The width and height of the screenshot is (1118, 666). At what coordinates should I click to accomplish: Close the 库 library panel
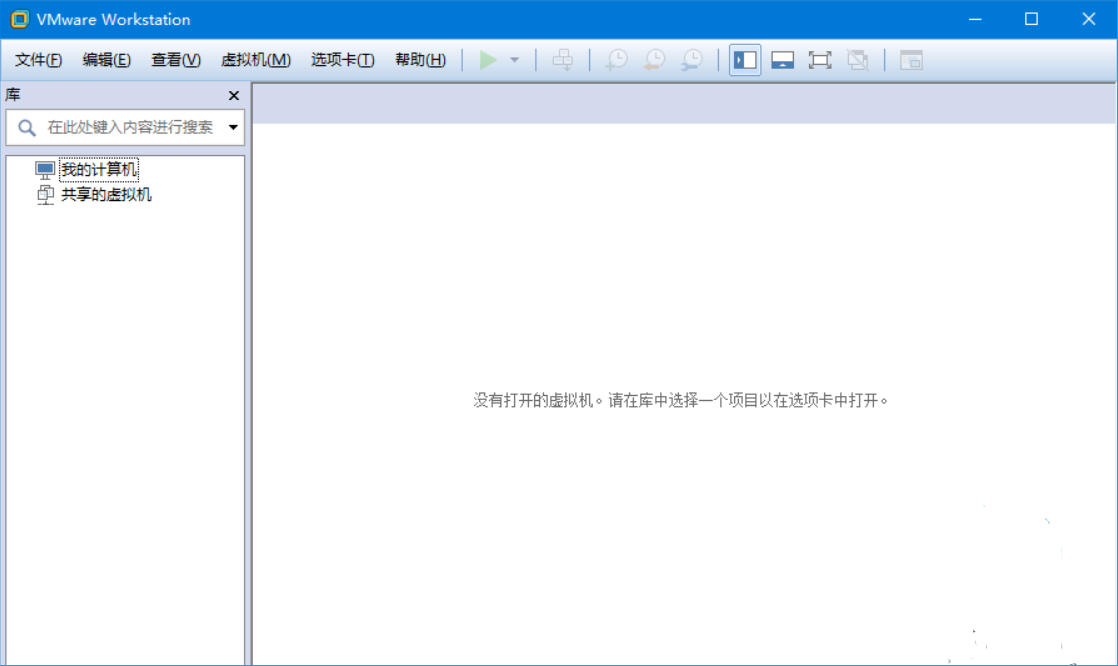point(233,96)
